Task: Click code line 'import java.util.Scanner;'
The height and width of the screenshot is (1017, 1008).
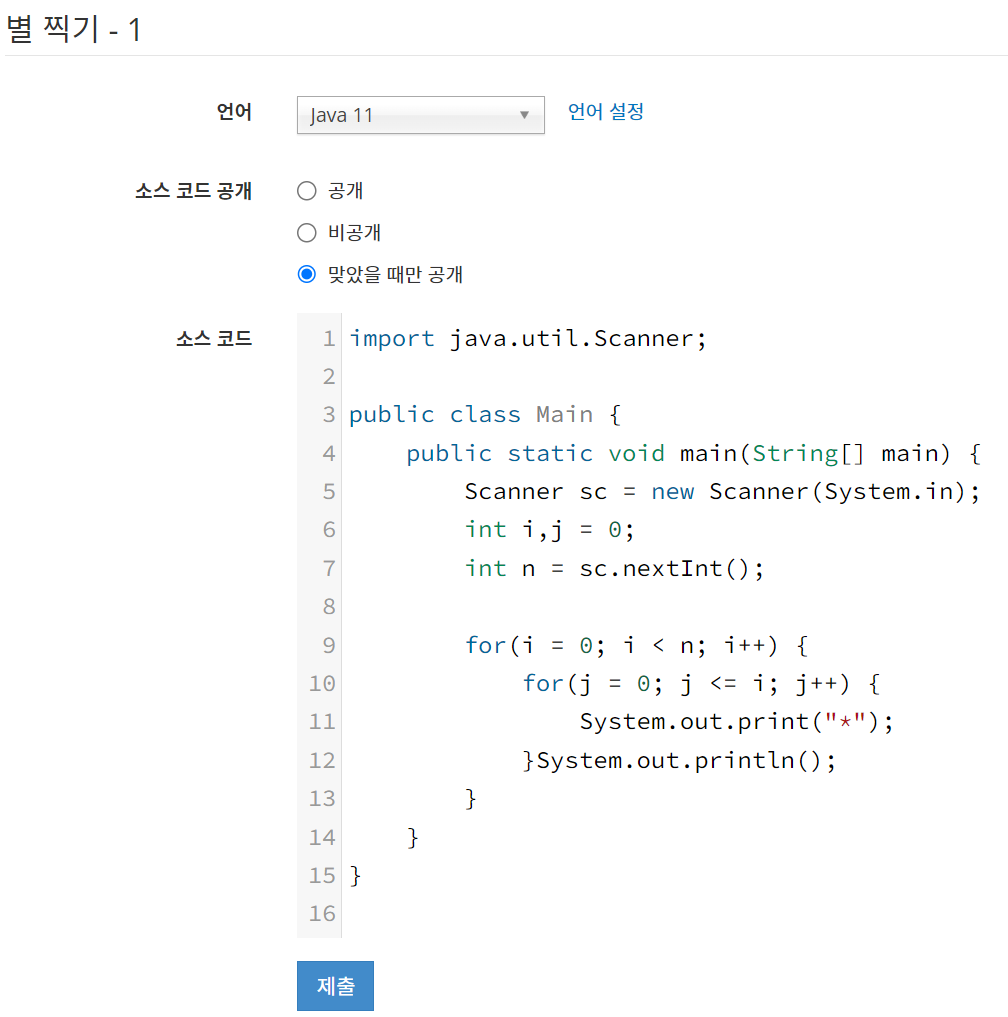Action: click(527, 339)
